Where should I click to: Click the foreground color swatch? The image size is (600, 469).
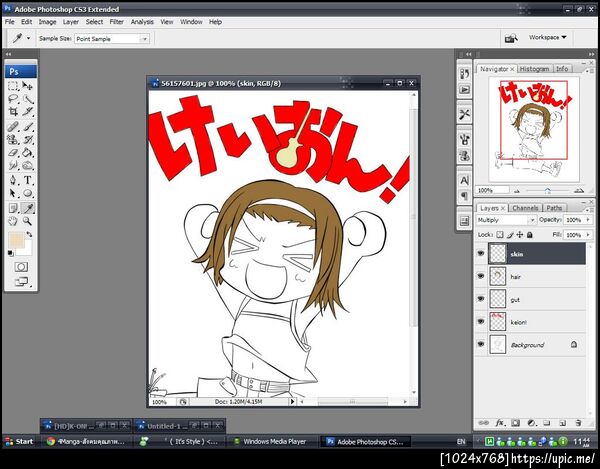click(x=16, y=239)
